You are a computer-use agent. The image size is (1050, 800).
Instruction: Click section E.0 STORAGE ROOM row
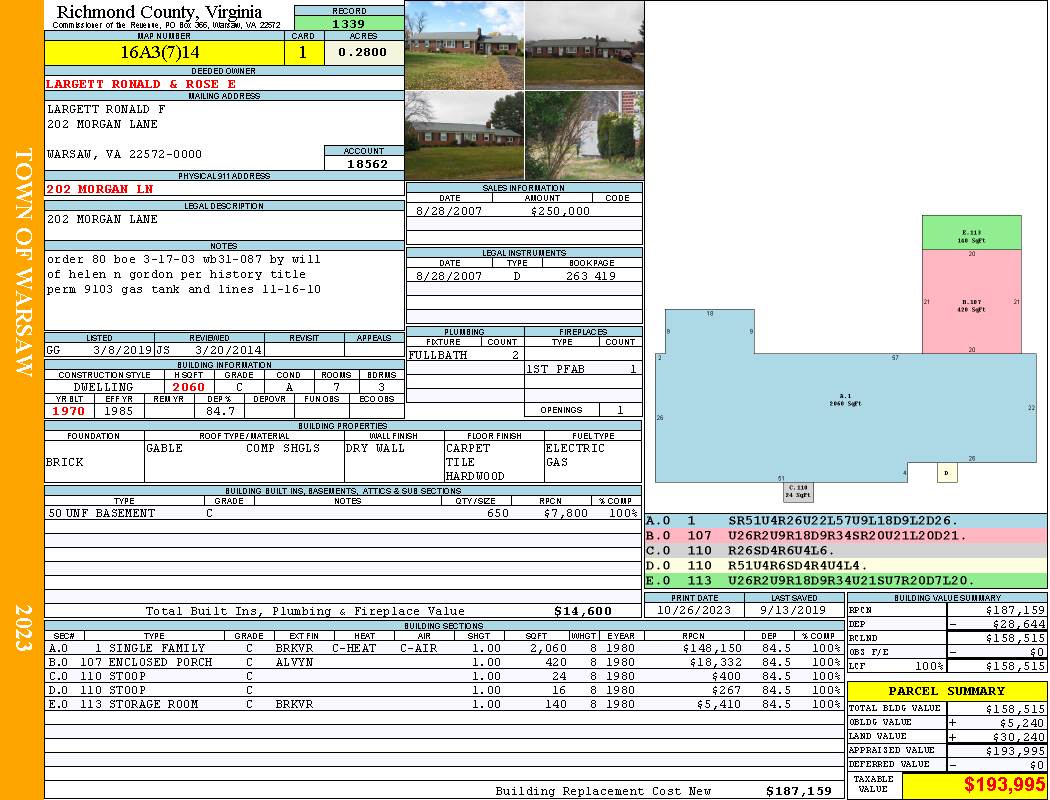(445, 704)
